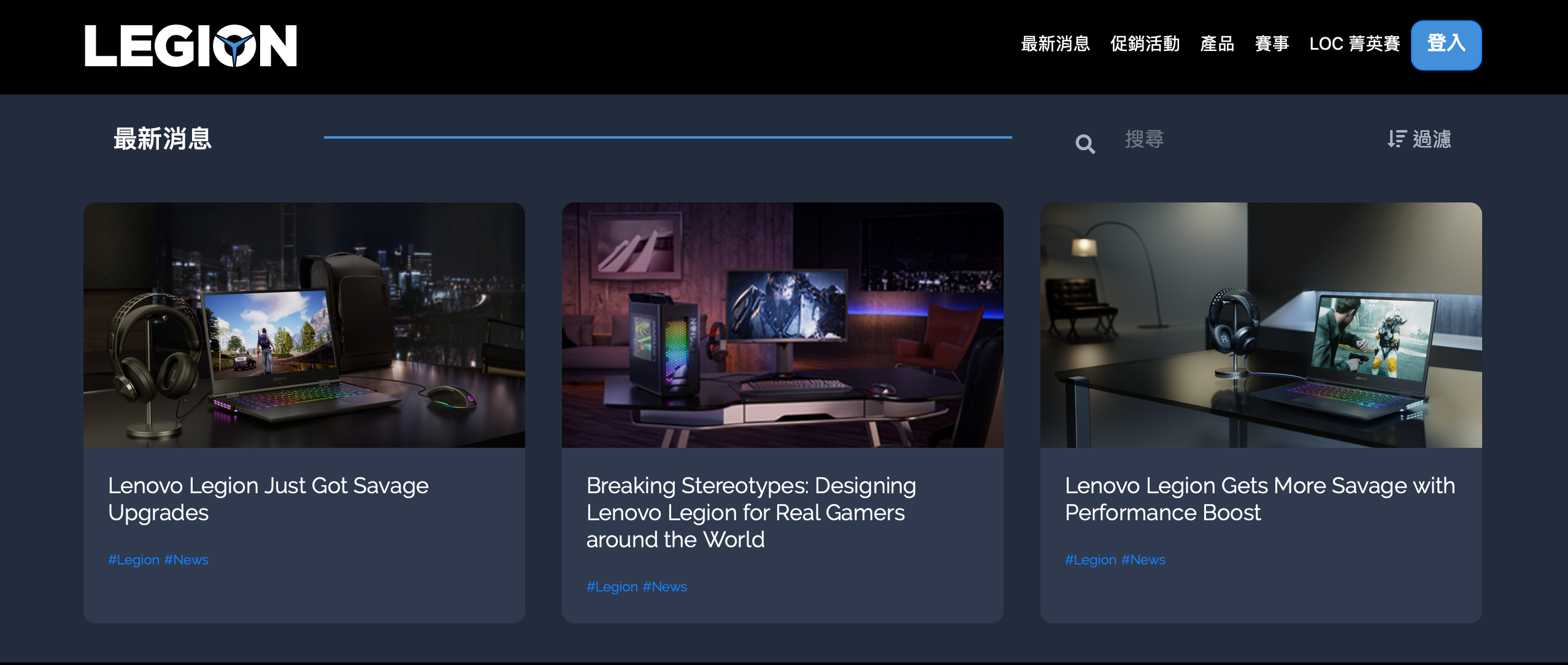Click the Legion logo in the header
This screenshot has width=1568, height=665.
click(x=191, y=46)
